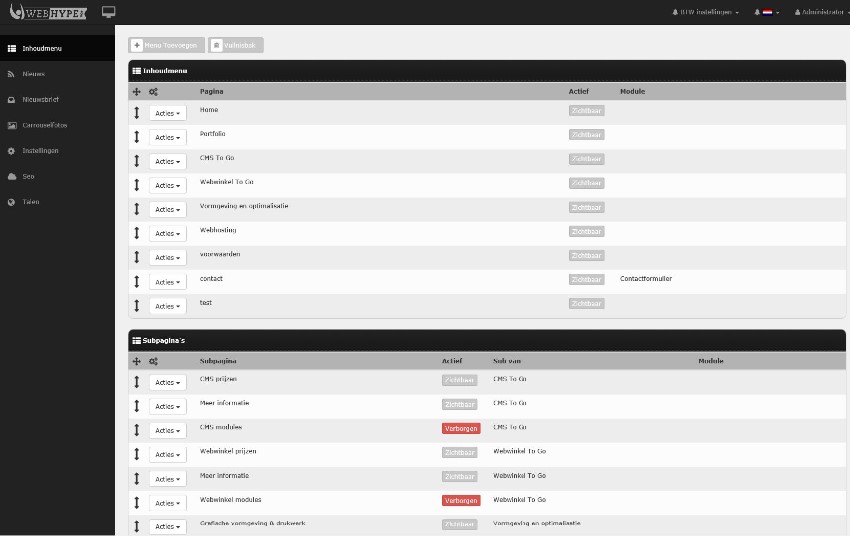Open Talen in the sidebar

point(57,202)
